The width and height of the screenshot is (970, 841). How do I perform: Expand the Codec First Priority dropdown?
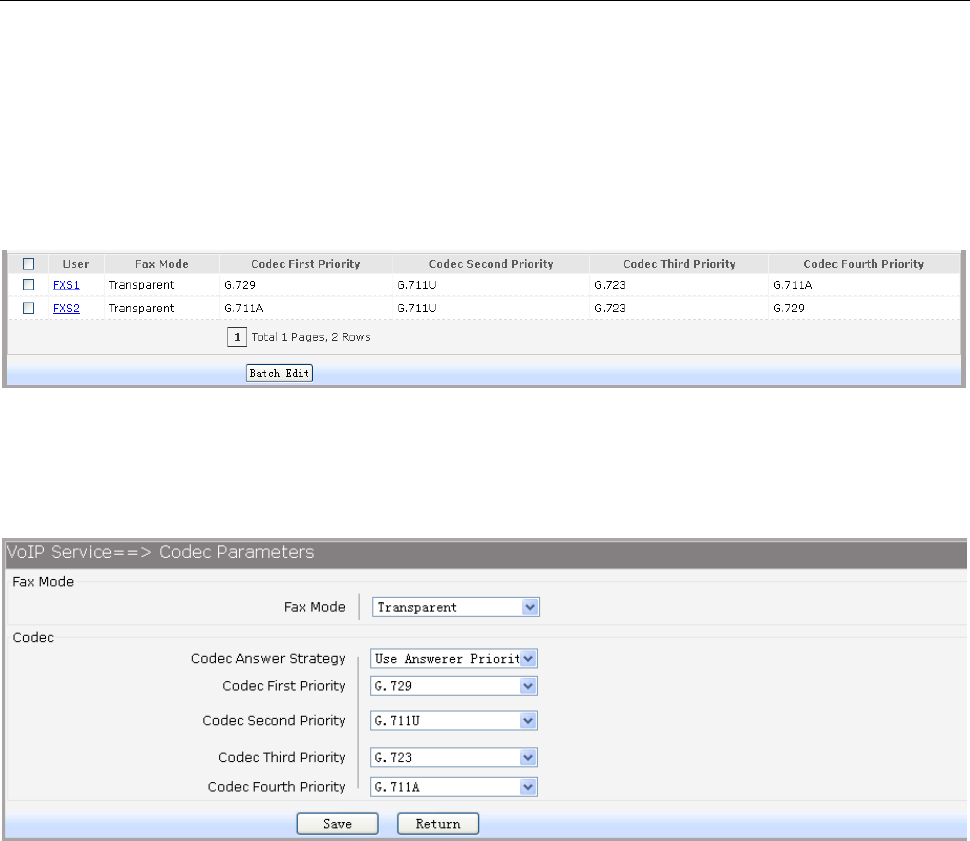coord(453,686)
